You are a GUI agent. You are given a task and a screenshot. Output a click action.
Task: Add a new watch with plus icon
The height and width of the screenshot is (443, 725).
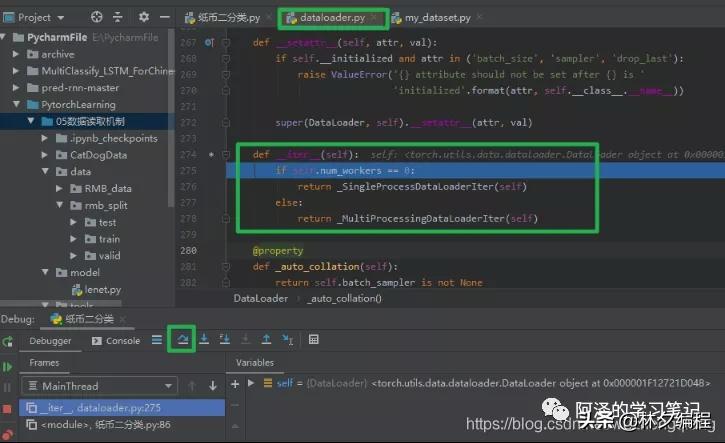pyautogui.click(x=235, y=384)
